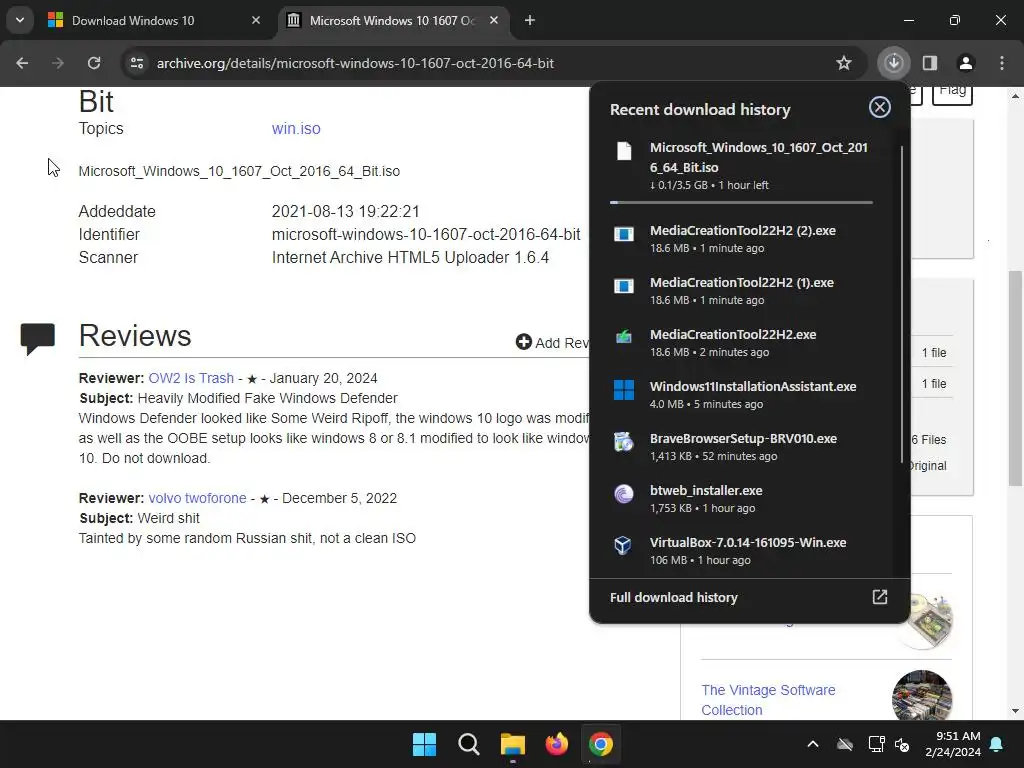
Task: Open the Vintage Software Collection thumbnail
Action: [x=921, y=696]
